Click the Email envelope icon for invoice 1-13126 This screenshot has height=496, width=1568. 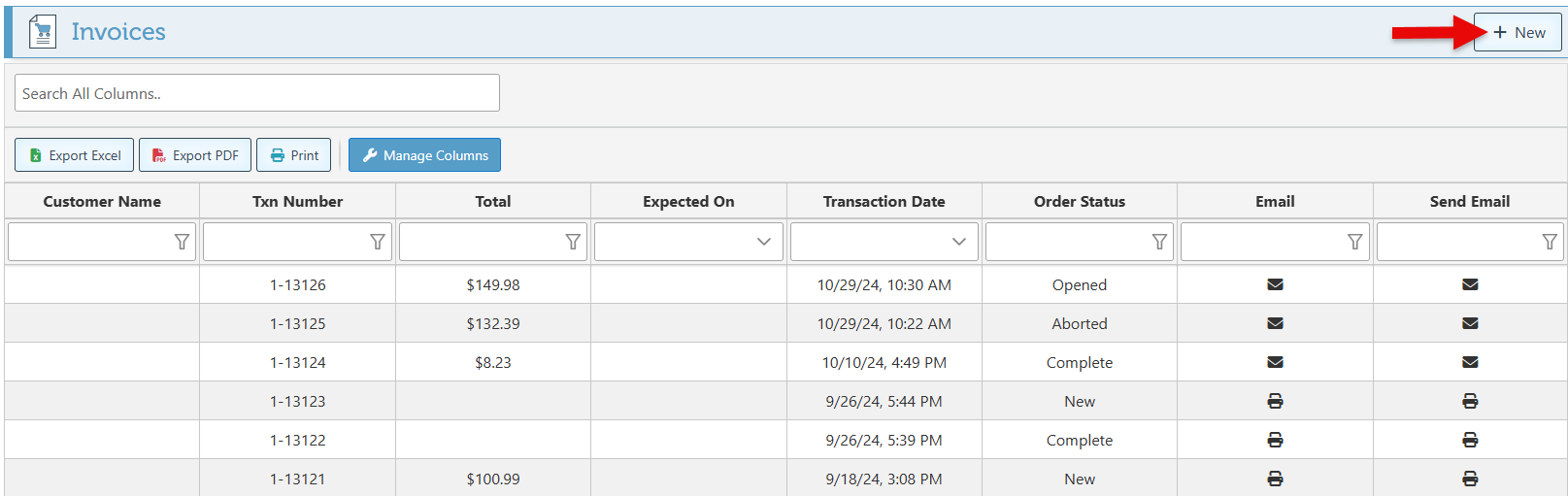coord(1275,284)
